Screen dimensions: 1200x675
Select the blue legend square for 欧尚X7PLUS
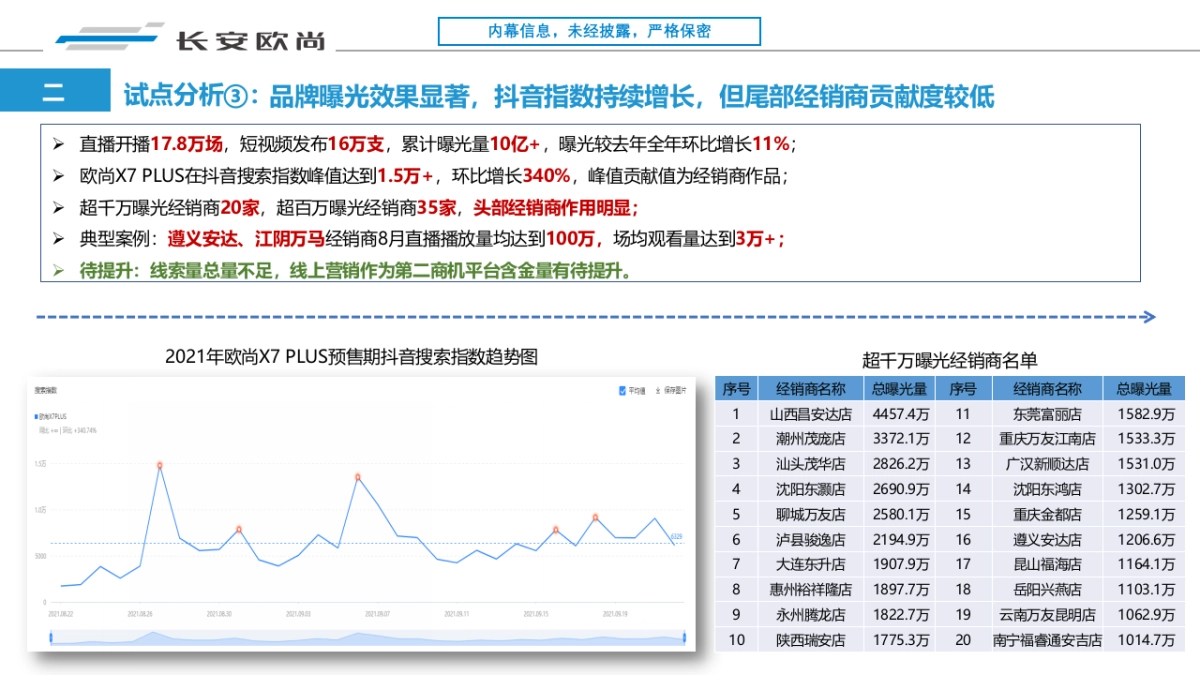[x=35, y=418]
